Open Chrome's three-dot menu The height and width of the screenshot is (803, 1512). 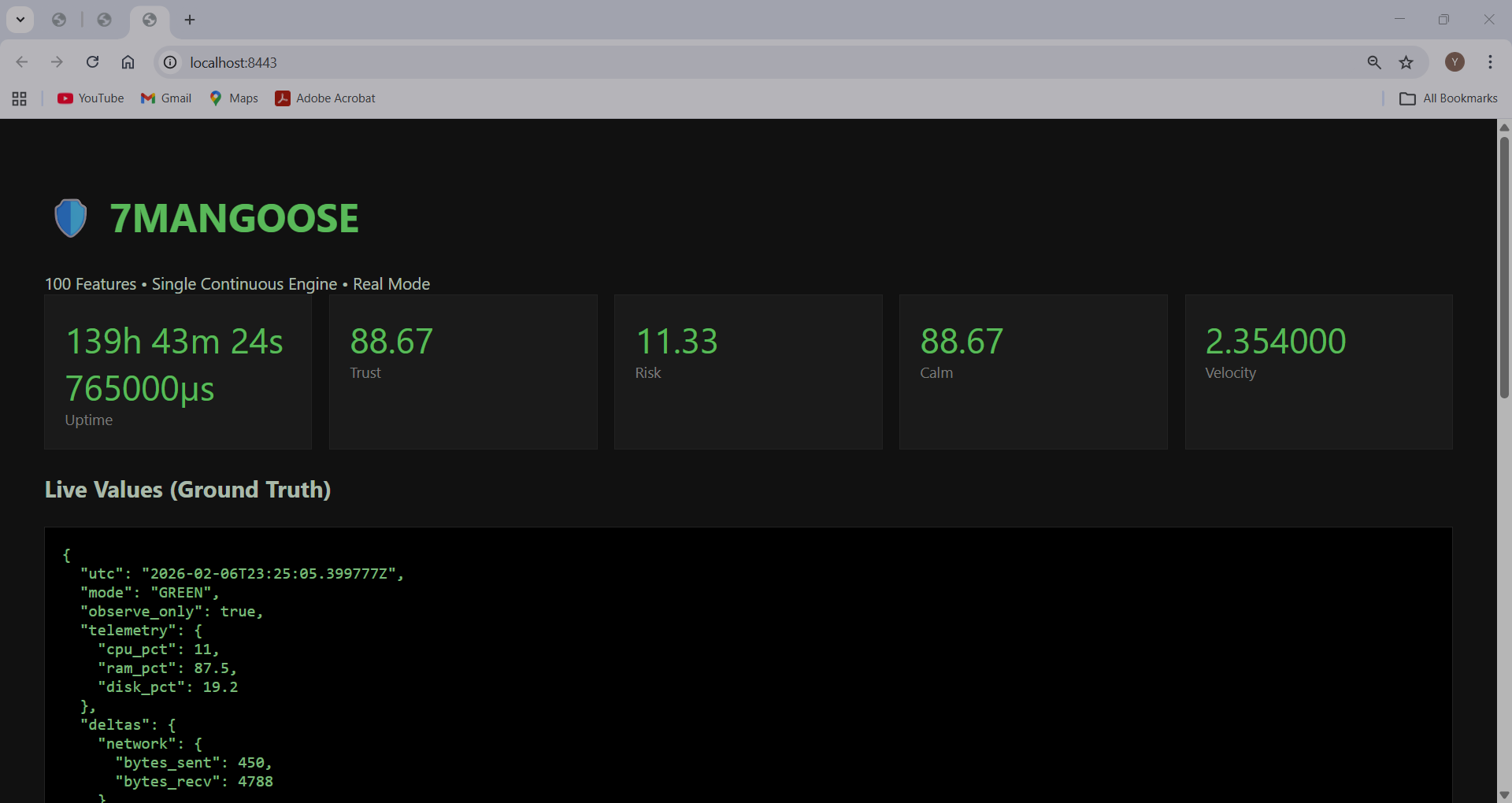pyautogui.click(x=1490, y=62)
